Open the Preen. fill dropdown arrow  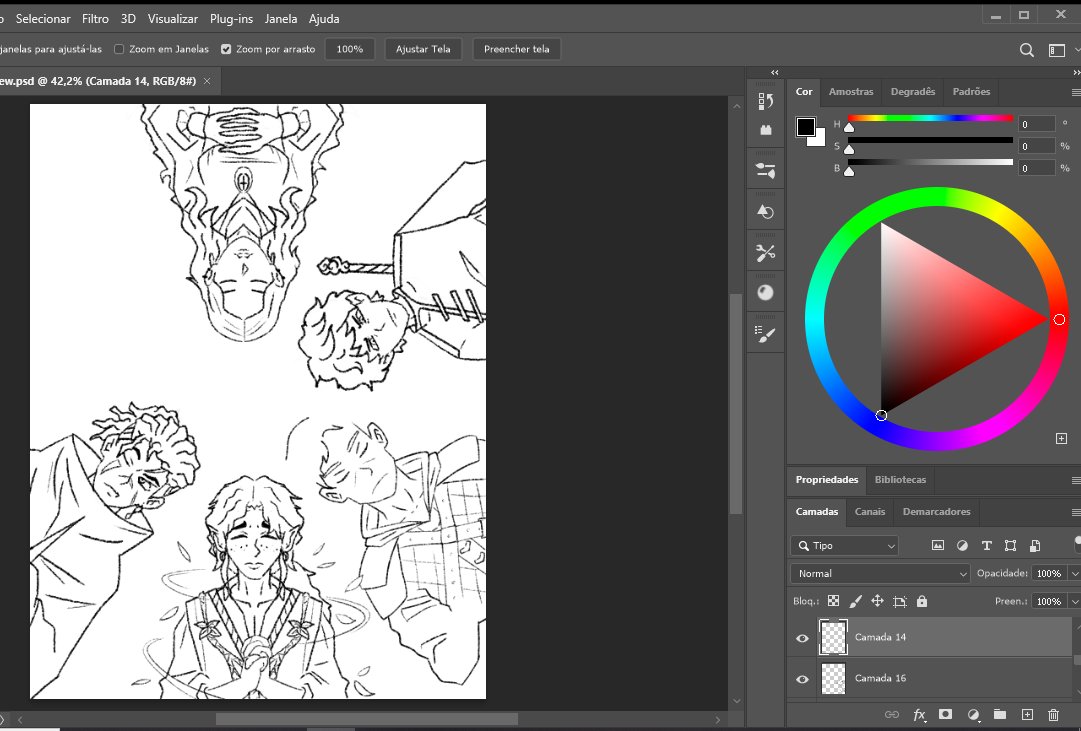(1073, 601)
